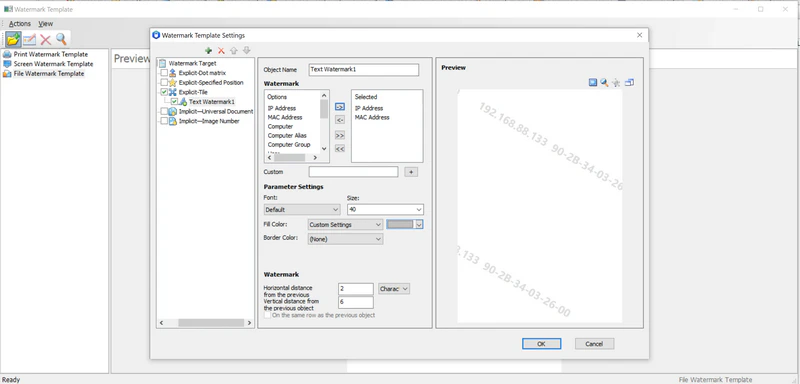Enable the Explicit-Specified Position checkbox

[164, 83]
